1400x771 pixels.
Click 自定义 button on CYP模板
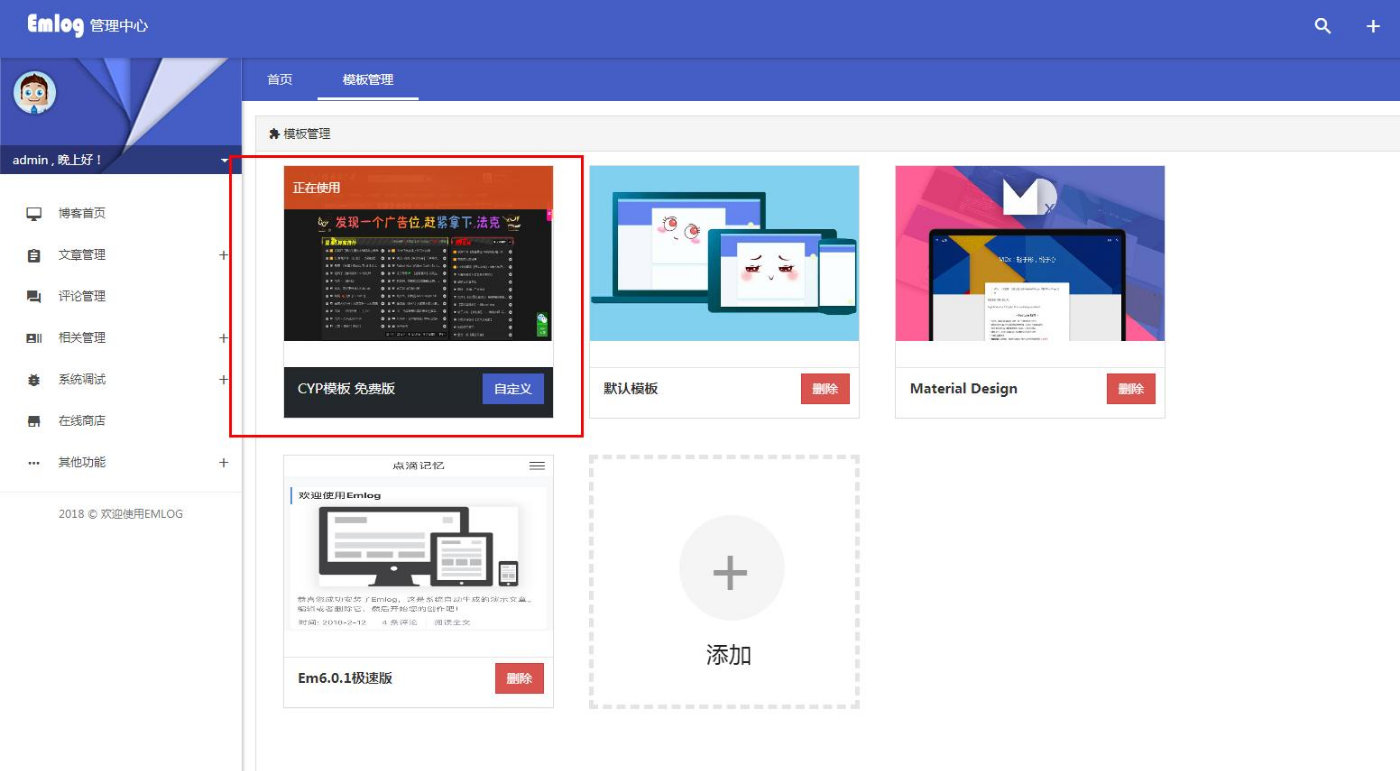[x=512, y=389]
